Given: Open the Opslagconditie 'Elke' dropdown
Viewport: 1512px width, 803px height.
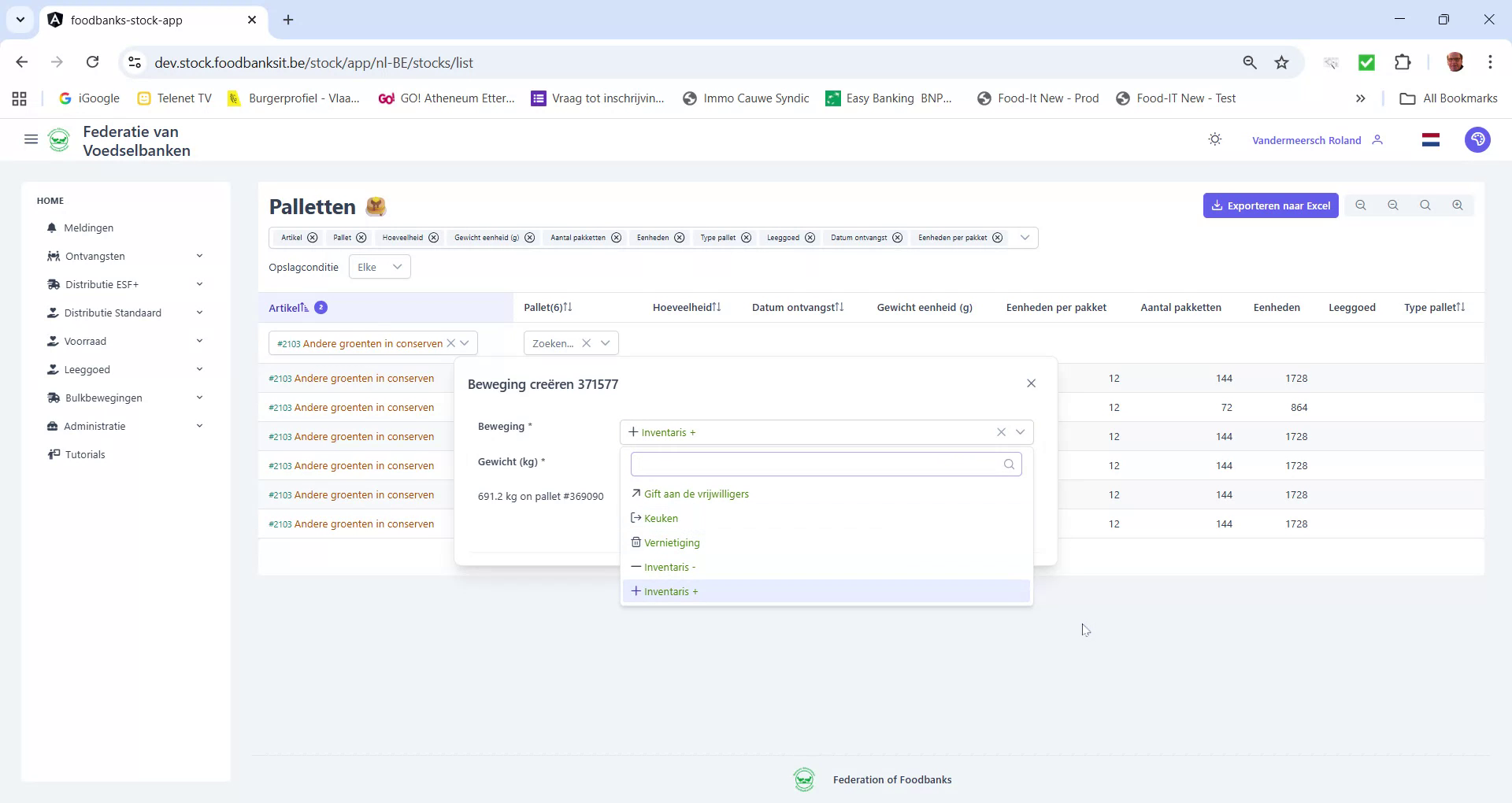Looking at the screenshot, I should 379,266.
